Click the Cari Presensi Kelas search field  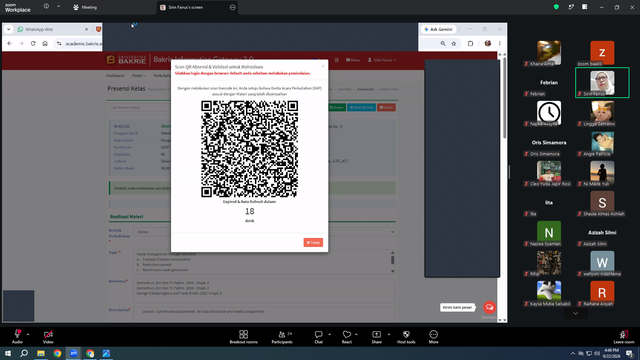[x=140, y=107]
